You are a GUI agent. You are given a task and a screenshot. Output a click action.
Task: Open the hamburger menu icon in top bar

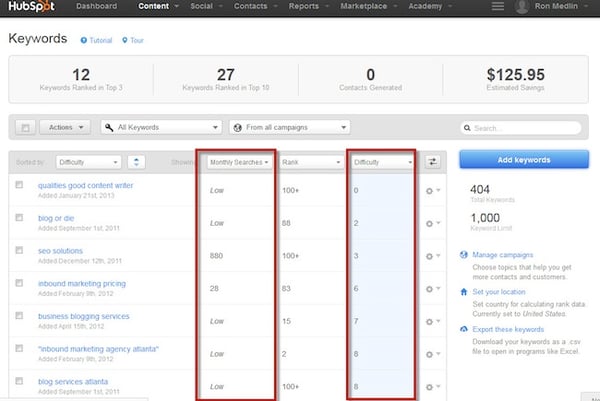click(x=498, y=7)
